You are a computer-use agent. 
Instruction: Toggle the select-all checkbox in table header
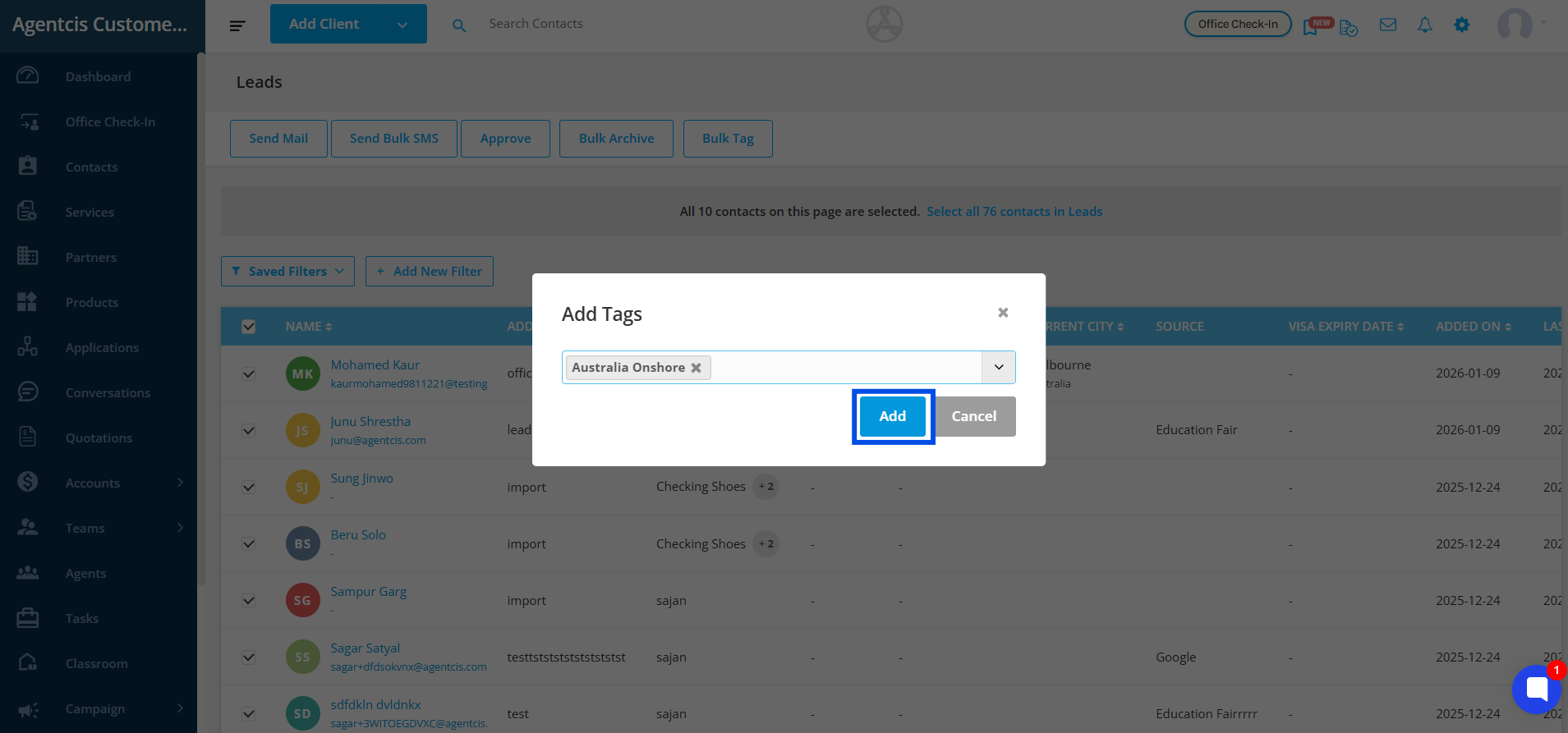(x=249, y=327)
